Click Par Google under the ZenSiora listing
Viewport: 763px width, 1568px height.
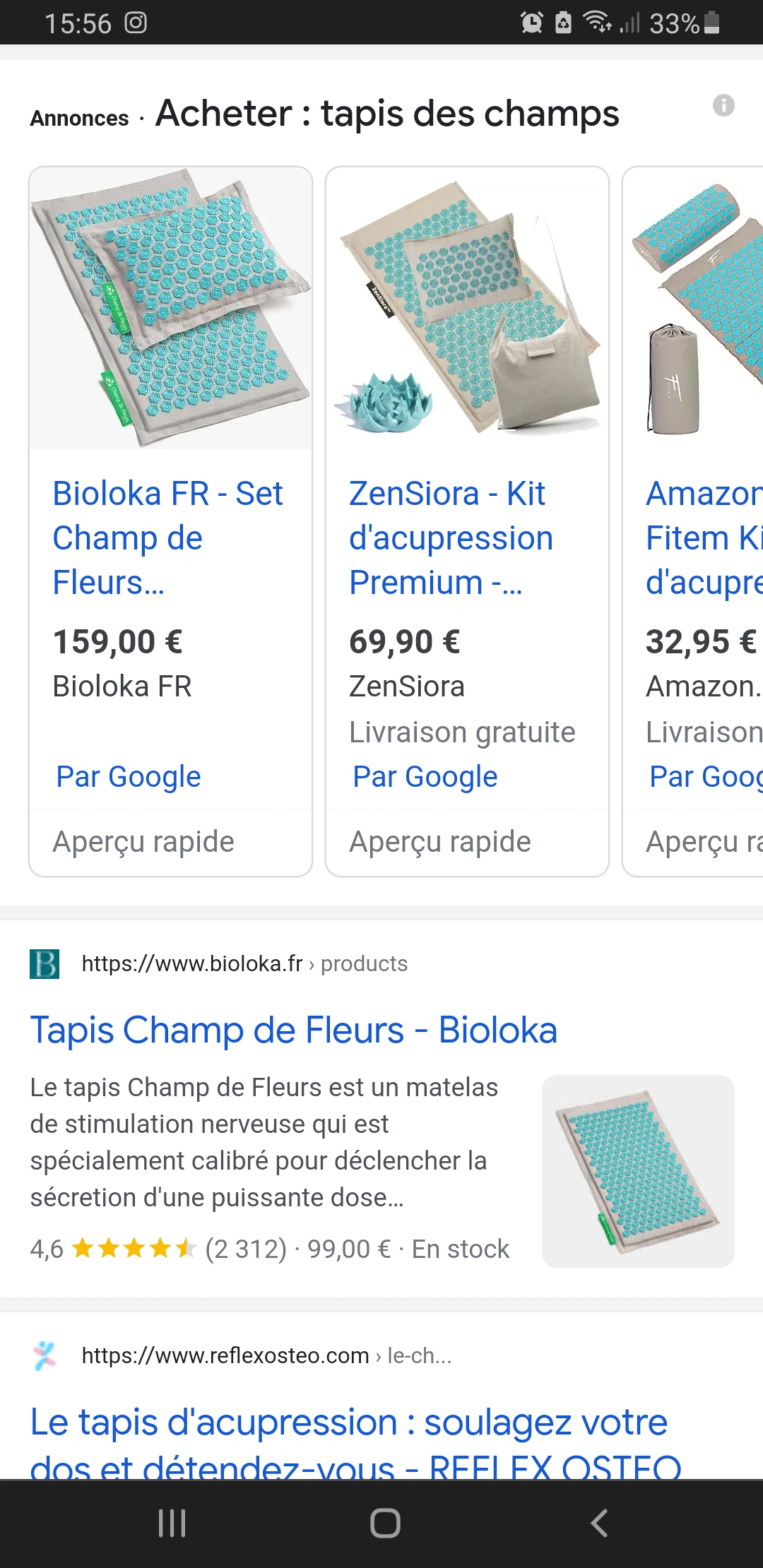pos(424,776)
